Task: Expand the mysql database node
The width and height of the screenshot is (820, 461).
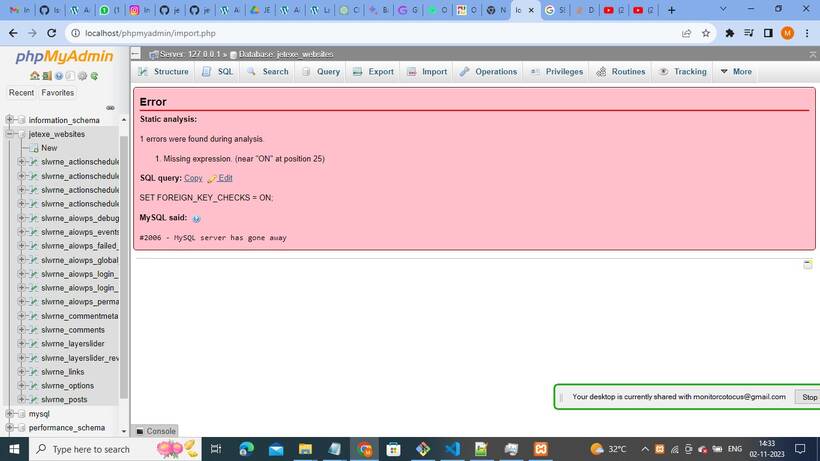Action: (x=10, y=414)
